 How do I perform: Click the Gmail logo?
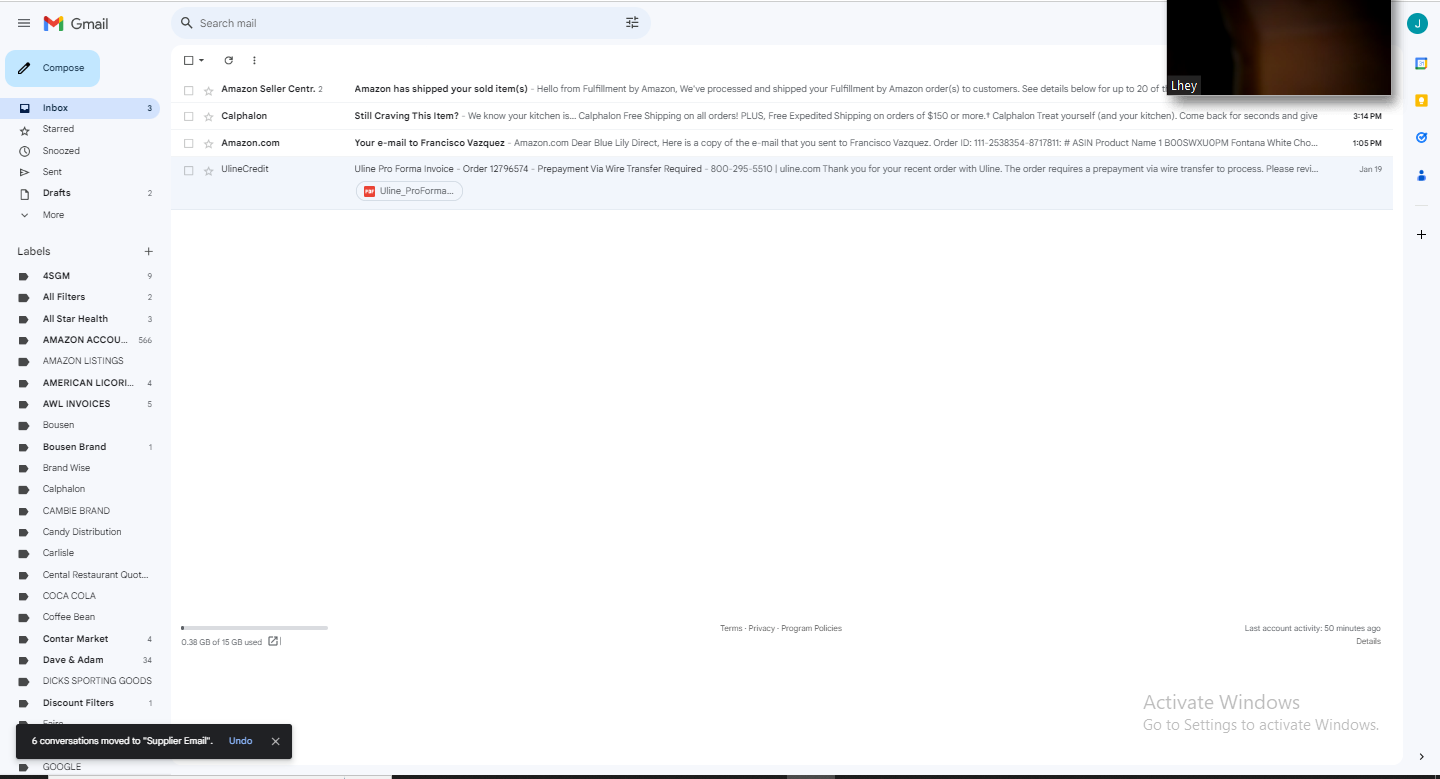pyautogui.click(x=76, y=23)
